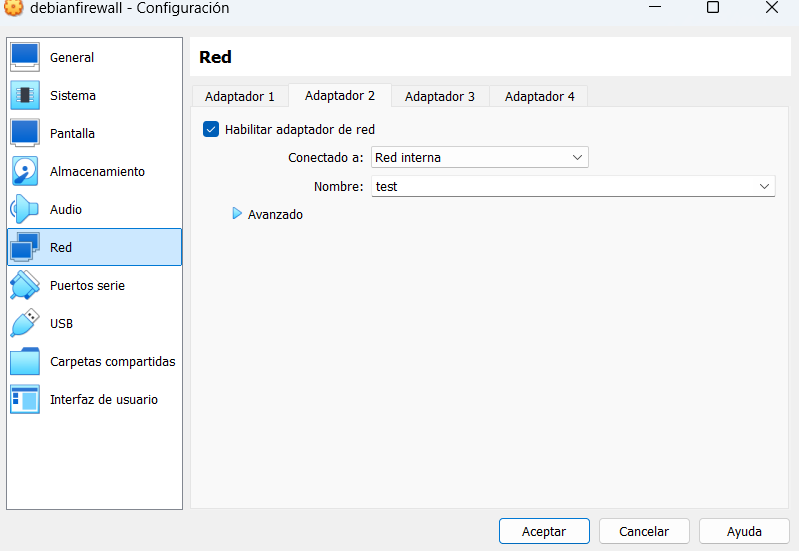Open the USB settings icon
This screenshot has height=551, width=799.
coord(25,323)
